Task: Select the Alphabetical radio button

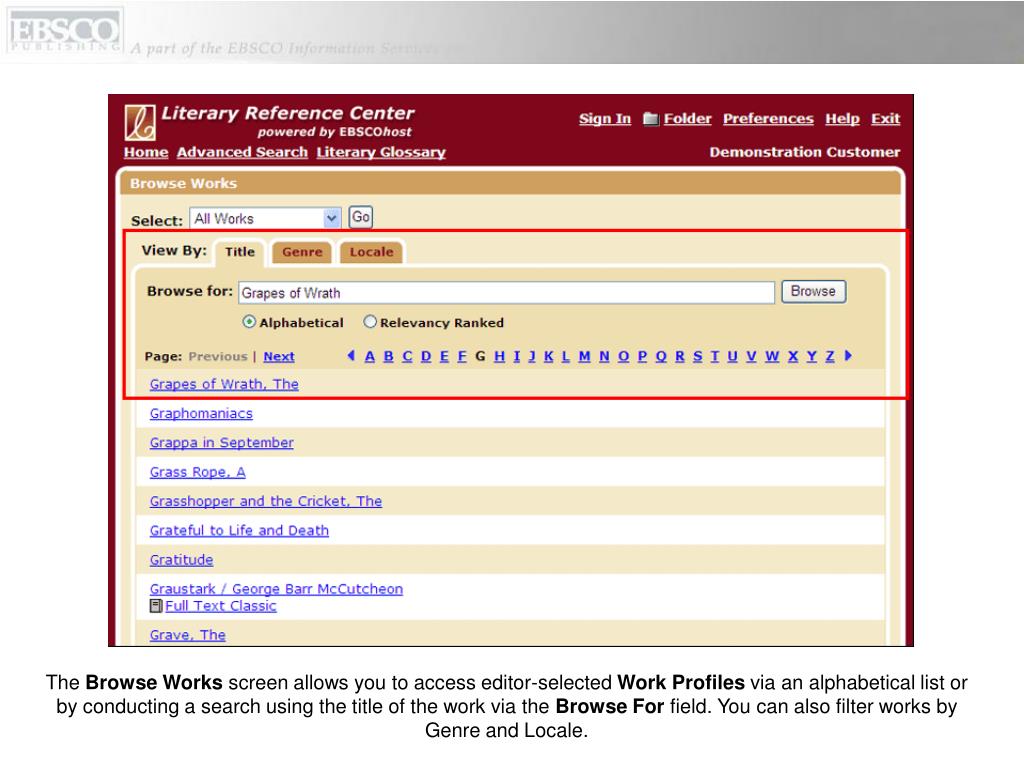Action: pyautogui.click(x=249, y=322)
